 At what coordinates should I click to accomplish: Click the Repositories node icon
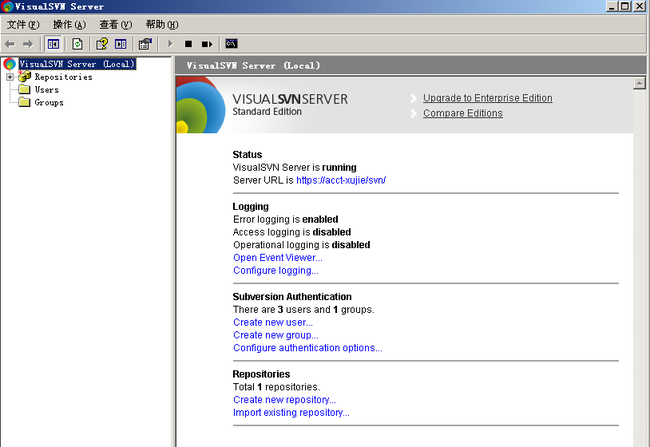(x=24, y=76)
